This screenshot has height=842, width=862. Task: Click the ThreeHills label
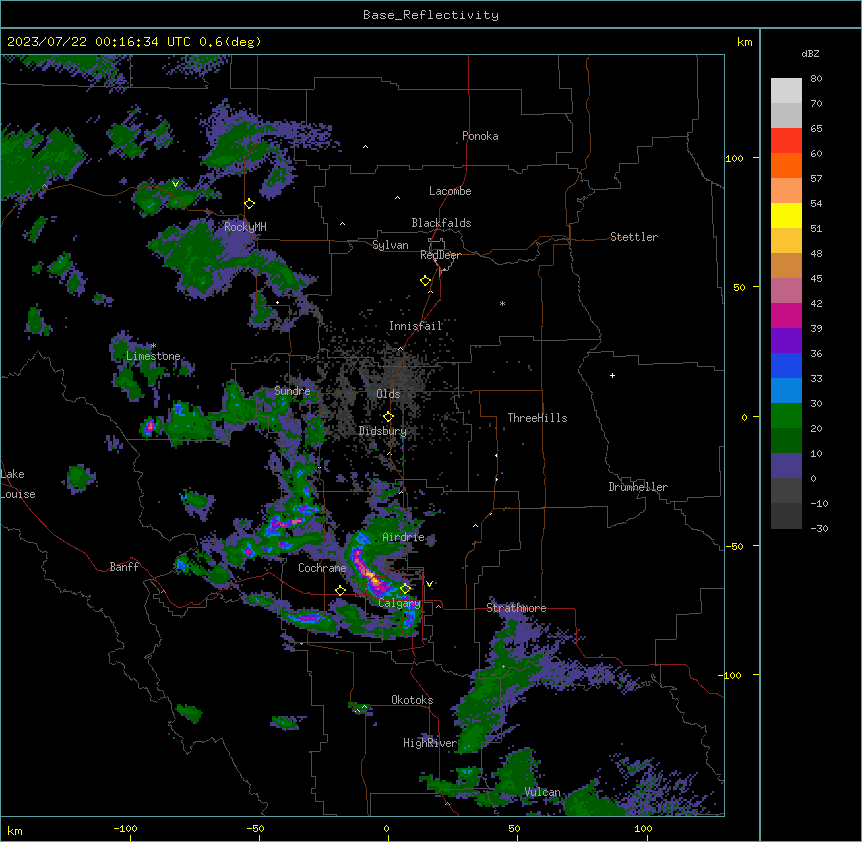(537, 418)
